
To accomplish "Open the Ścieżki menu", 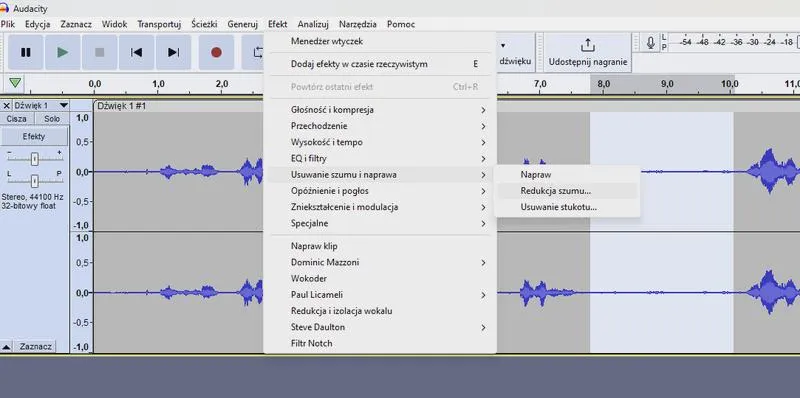I will point(204,24).
